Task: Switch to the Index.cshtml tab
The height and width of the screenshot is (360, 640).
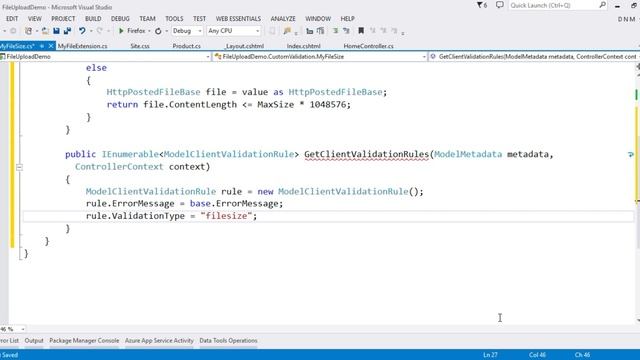Action: (304, 46)
